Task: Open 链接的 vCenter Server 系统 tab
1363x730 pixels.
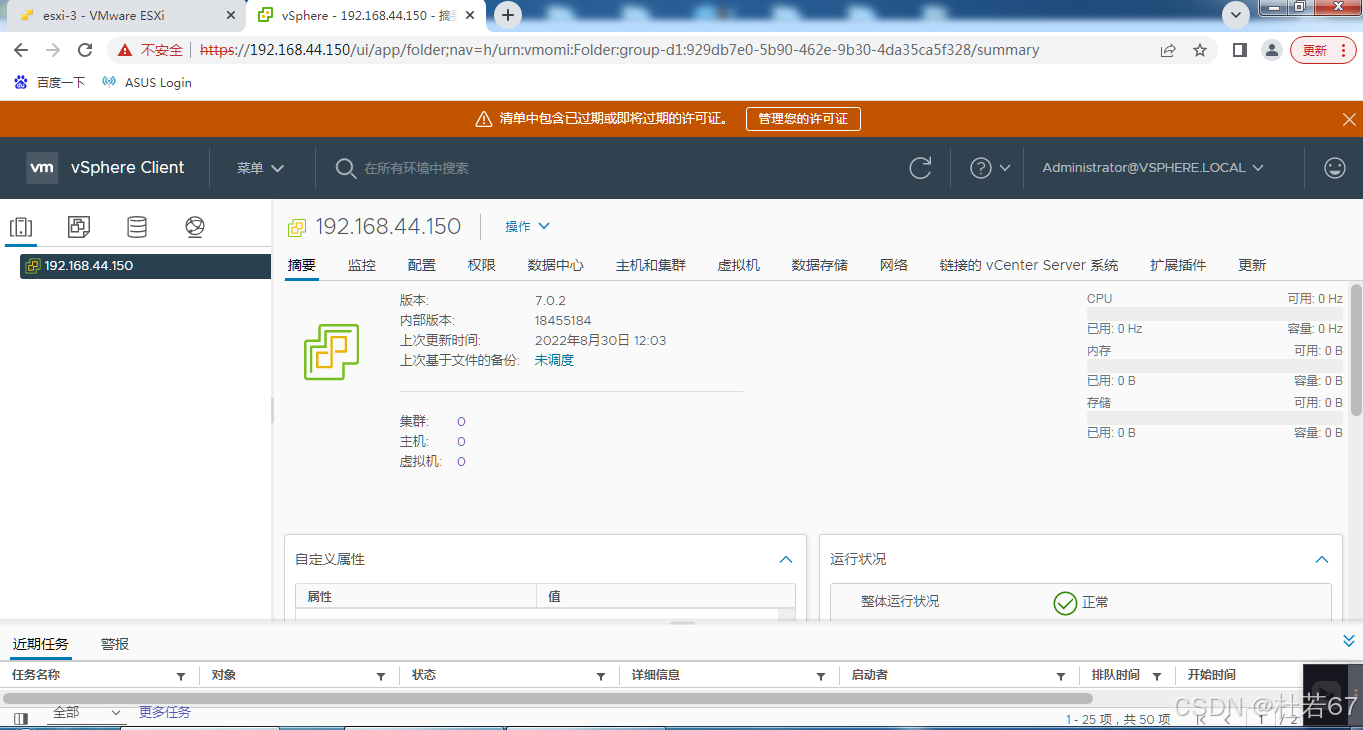Action: coord(1029,265)
